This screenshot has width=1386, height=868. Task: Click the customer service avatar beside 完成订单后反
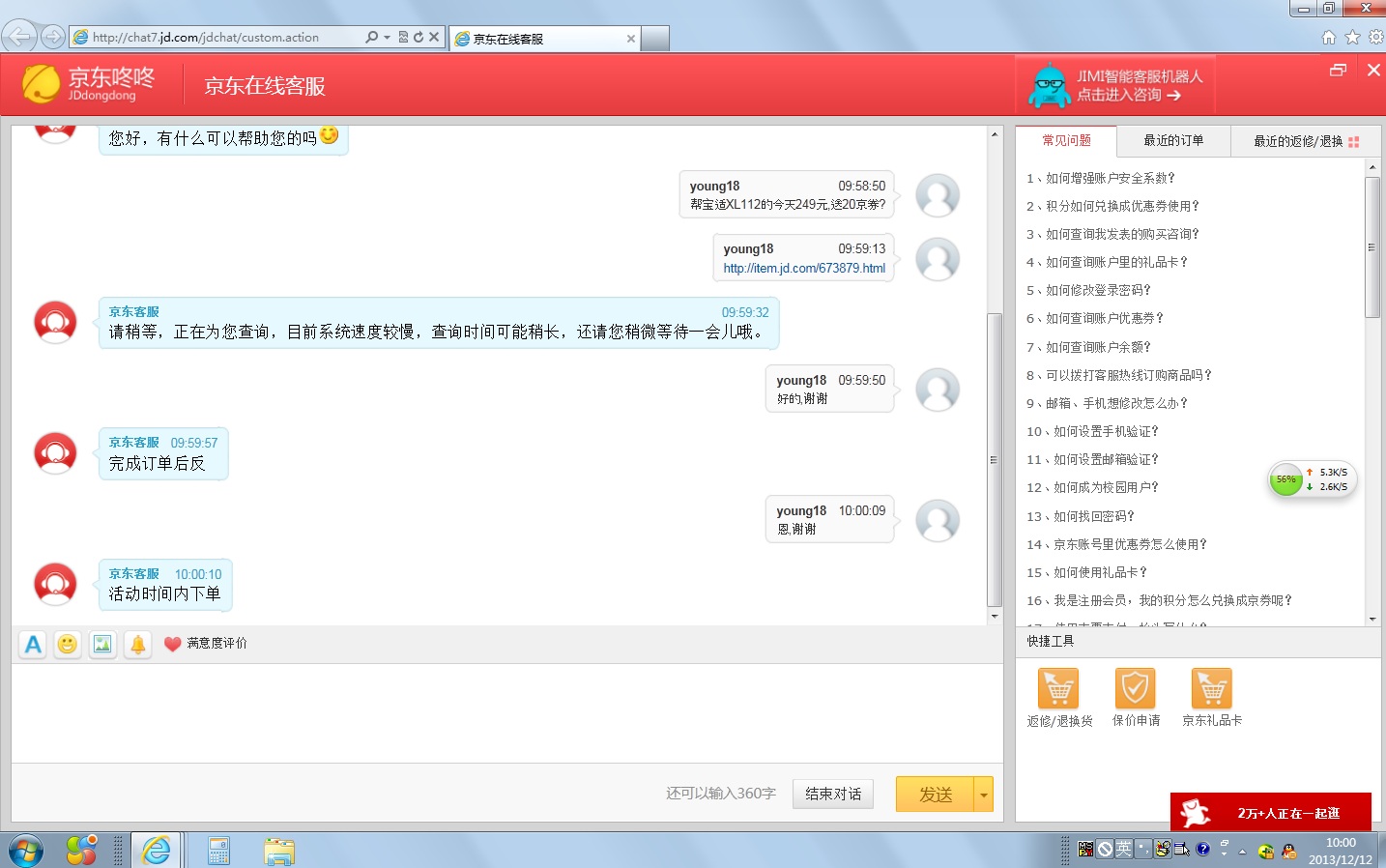55,453
